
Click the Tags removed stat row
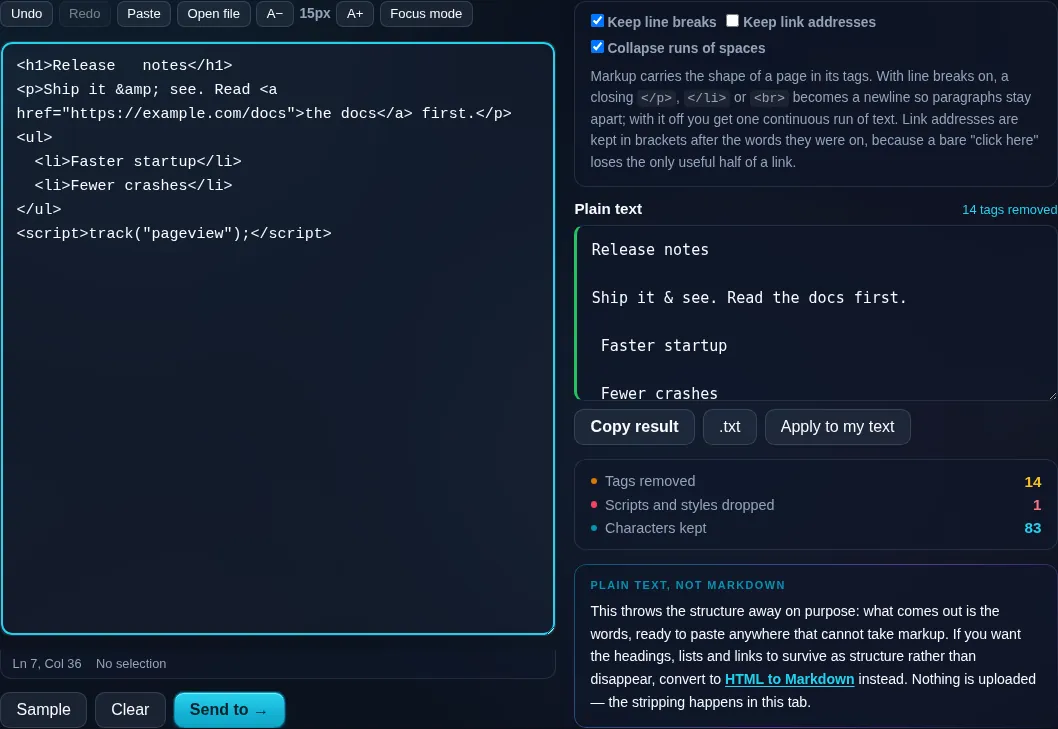coord(815,481)
